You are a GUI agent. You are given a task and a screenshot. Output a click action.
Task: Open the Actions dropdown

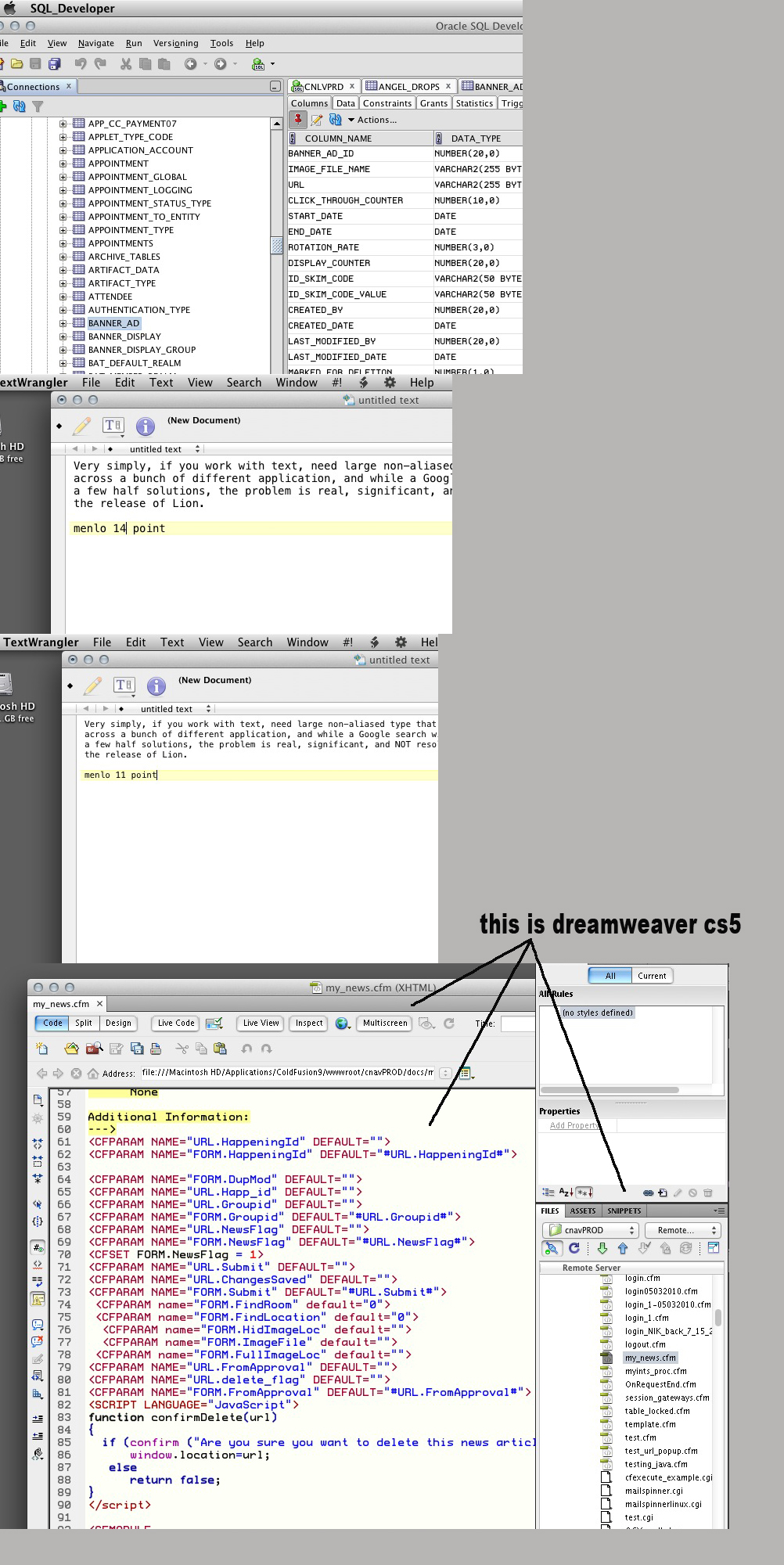coord(372,120)
